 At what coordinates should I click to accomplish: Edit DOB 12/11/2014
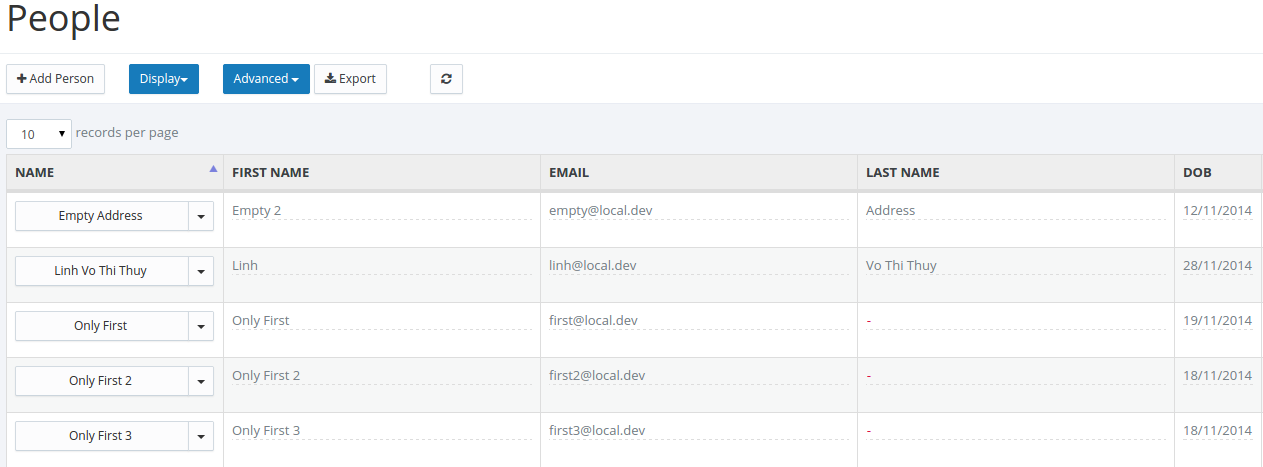click(x=1217, y=211)
